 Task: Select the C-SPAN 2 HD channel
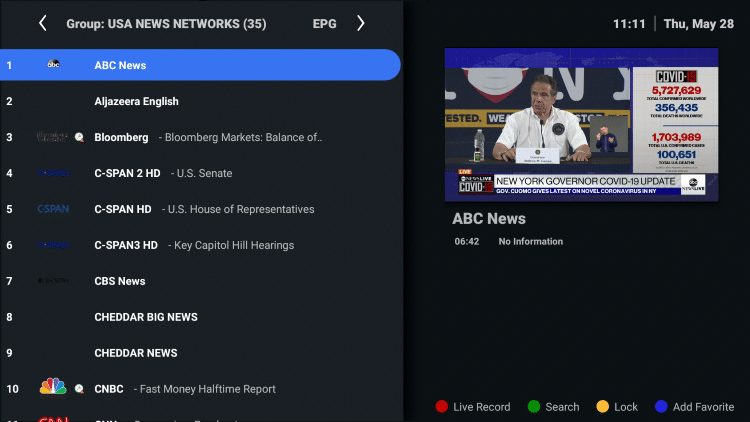tap(127, 173)
